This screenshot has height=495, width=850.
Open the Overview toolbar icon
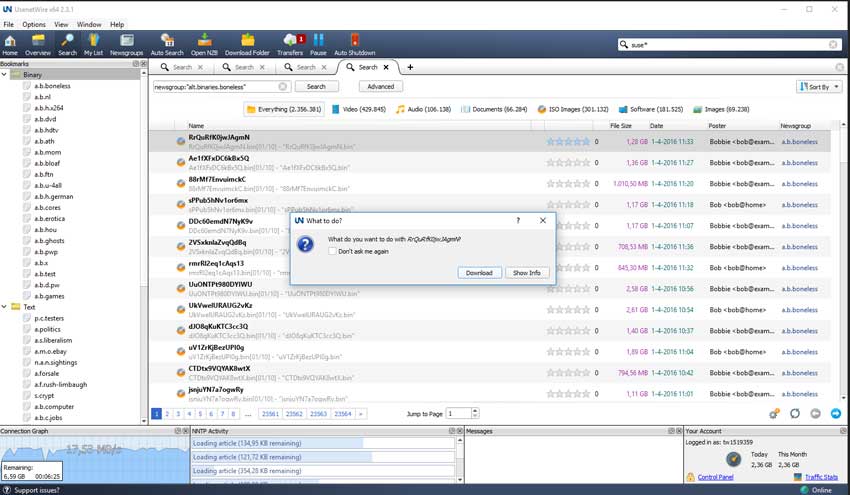click(x=38, y=44)
